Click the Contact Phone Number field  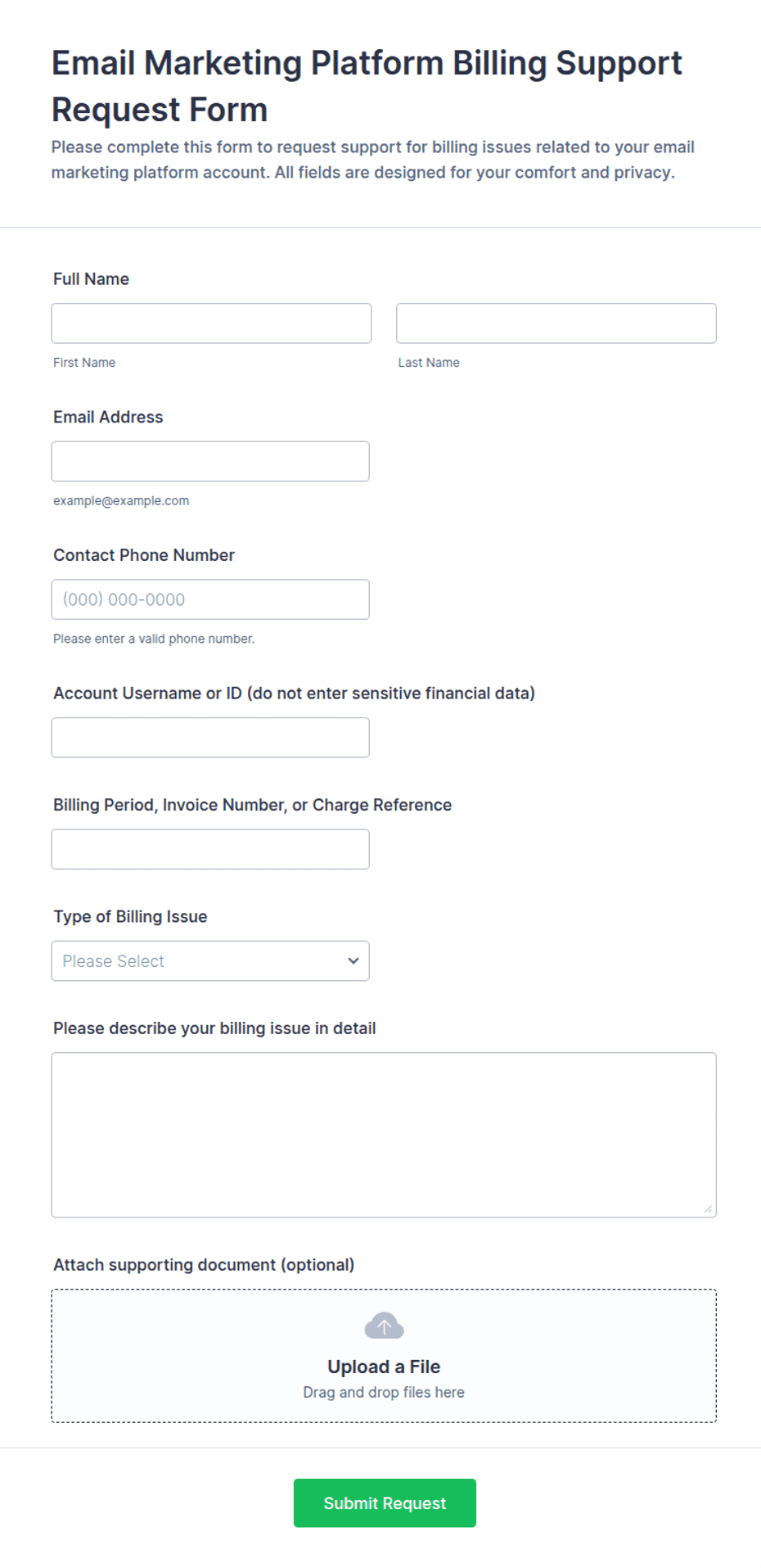click(210, 599)
